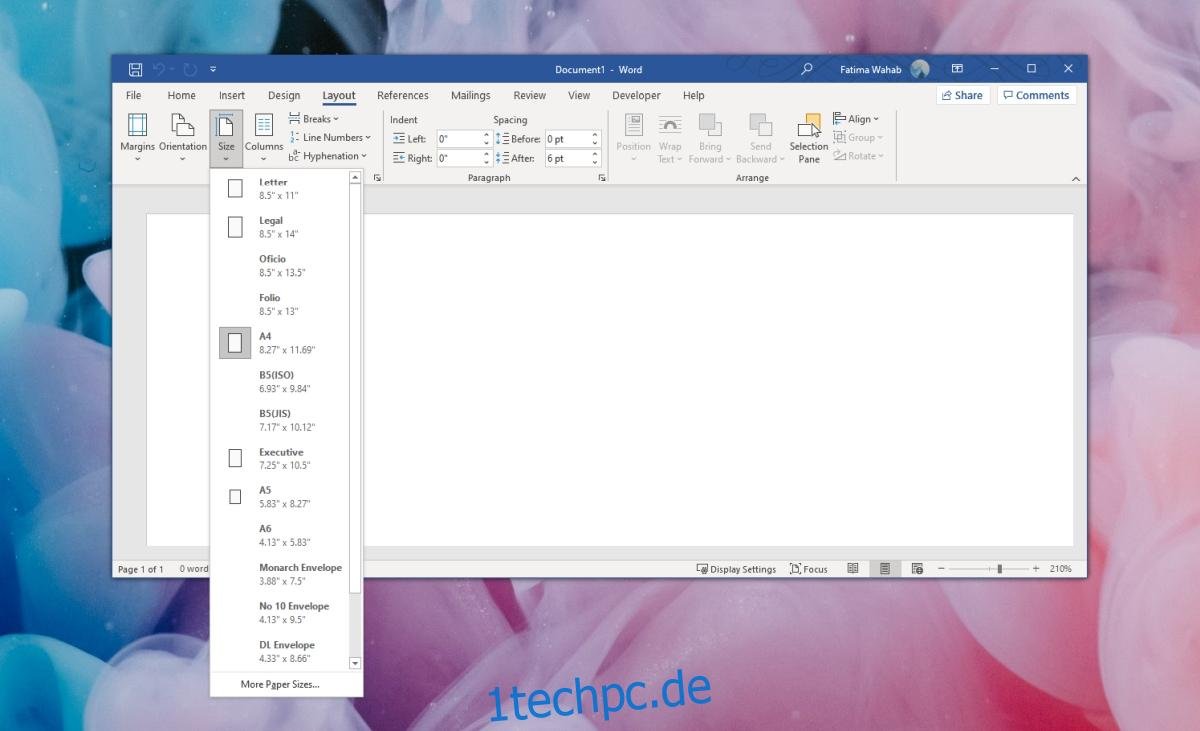
Task: Choose B5(JIS) paper size
Action: point(279,420)
